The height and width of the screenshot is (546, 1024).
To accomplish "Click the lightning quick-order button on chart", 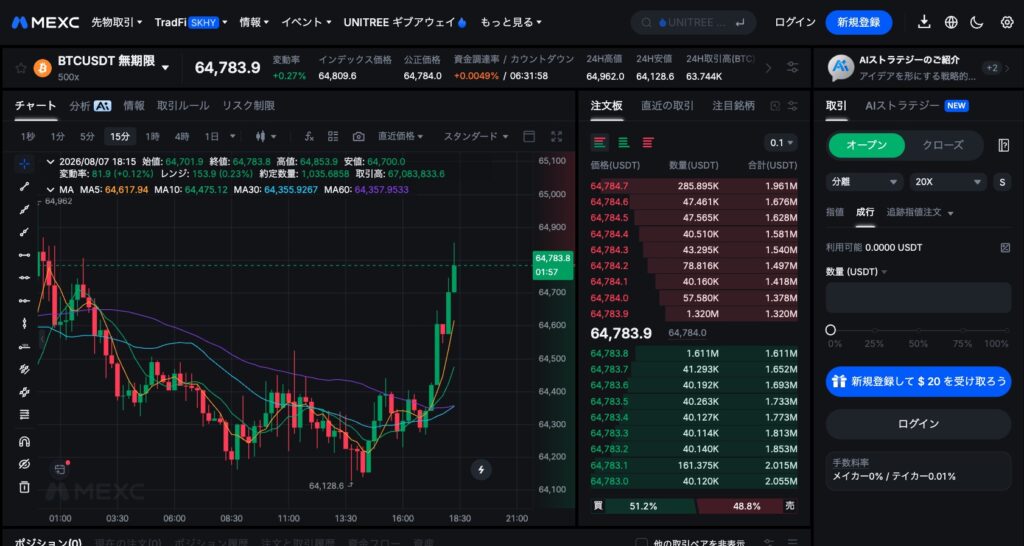I will 481,470.
